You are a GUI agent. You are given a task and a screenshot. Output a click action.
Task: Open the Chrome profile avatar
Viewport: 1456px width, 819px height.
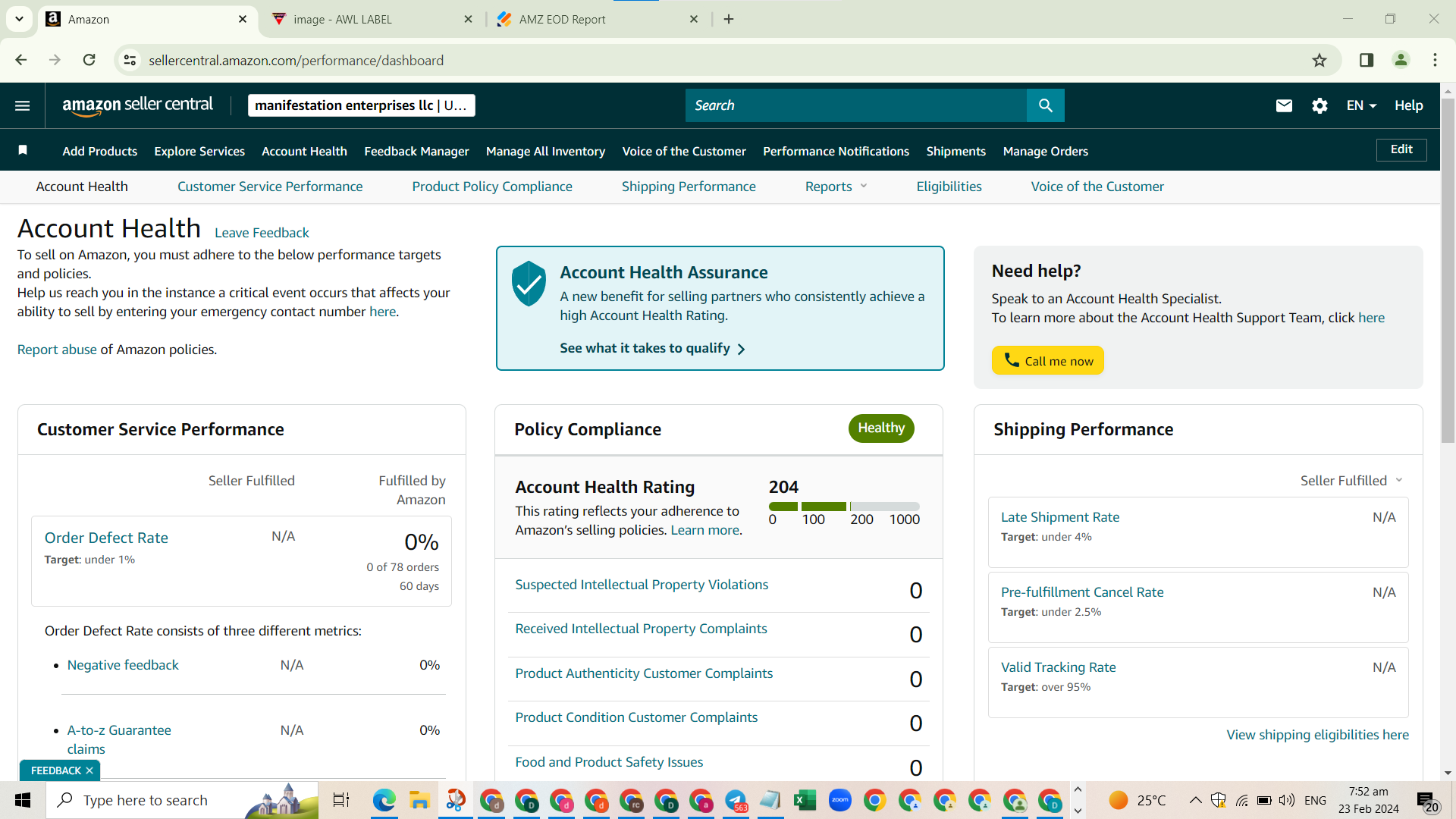tap(1401, 61)
